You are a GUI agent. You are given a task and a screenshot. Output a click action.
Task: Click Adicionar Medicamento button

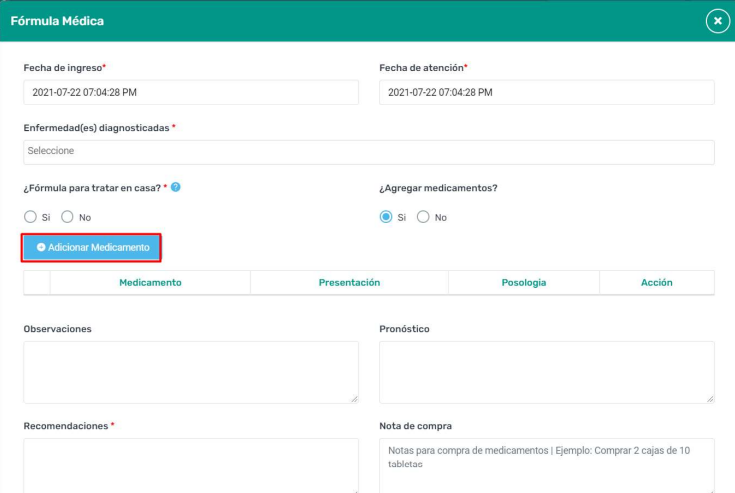click(x=91, y=247)
